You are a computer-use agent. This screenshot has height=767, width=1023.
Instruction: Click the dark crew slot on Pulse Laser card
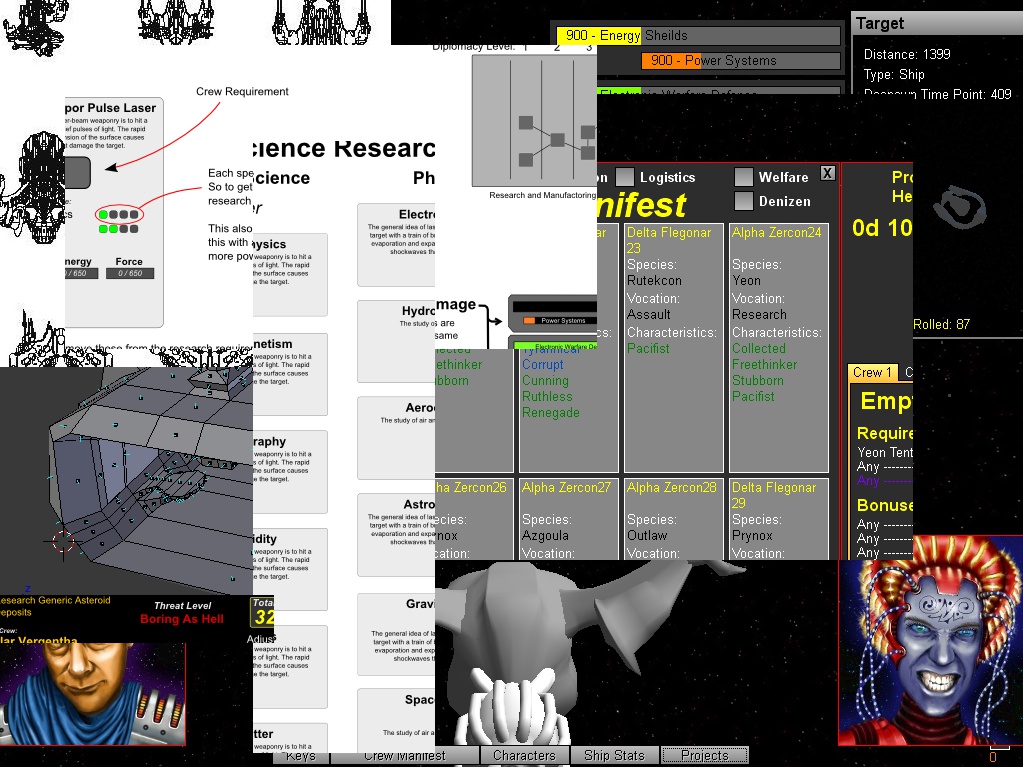(x=78, y=172)
